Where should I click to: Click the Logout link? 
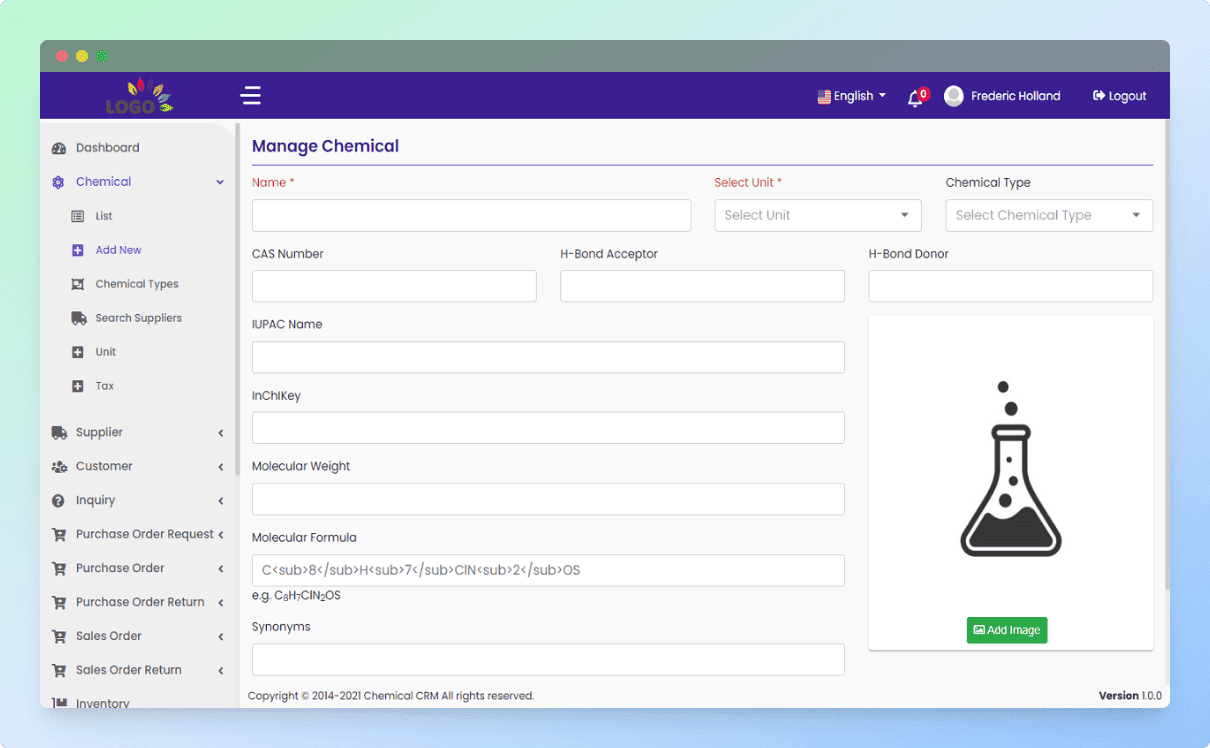point(1120,96)
